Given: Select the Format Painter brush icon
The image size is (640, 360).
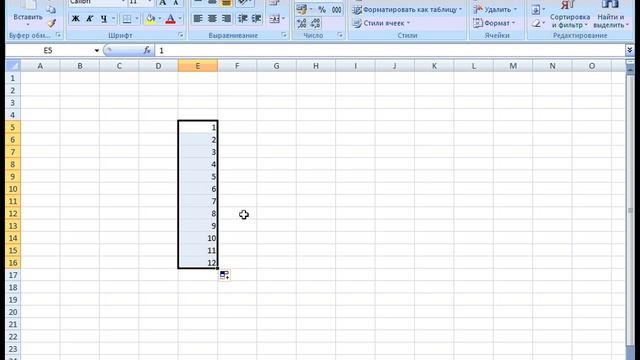Looking at the screenshot, I should pyautogui.click(x=51, y=23).
